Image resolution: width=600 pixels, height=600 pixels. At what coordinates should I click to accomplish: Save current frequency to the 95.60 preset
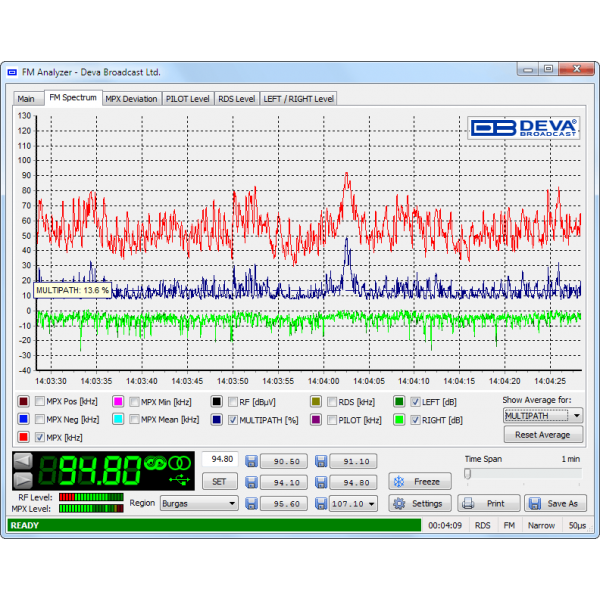tap(251, 504)
